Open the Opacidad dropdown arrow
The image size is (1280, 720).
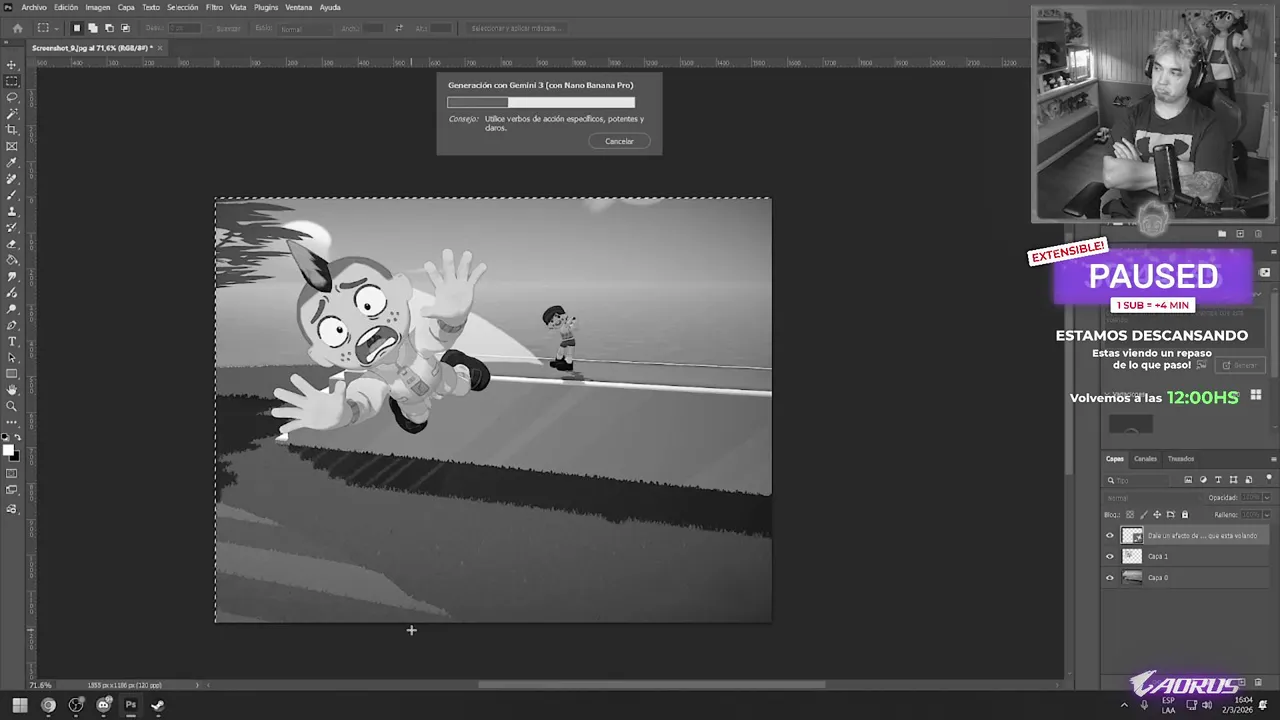[1266, 497]
